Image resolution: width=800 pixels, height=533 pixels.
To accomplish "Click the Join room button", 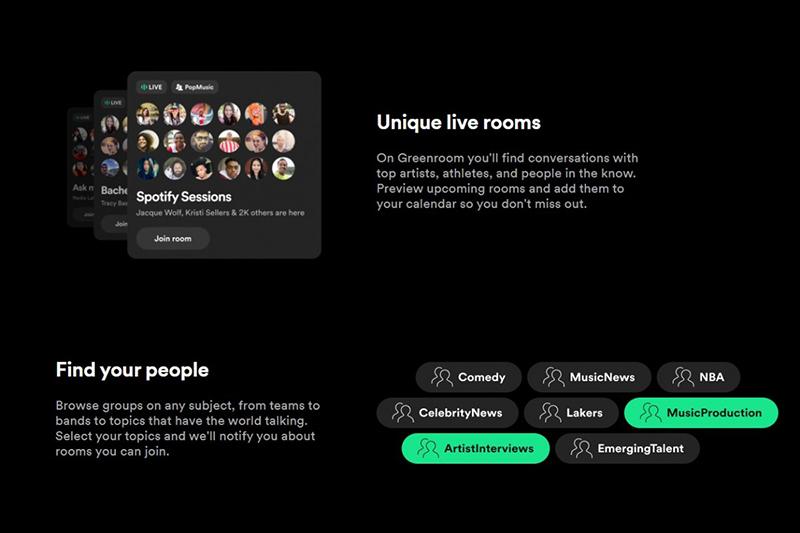I will pyautogui.click(x=173, y=238).
